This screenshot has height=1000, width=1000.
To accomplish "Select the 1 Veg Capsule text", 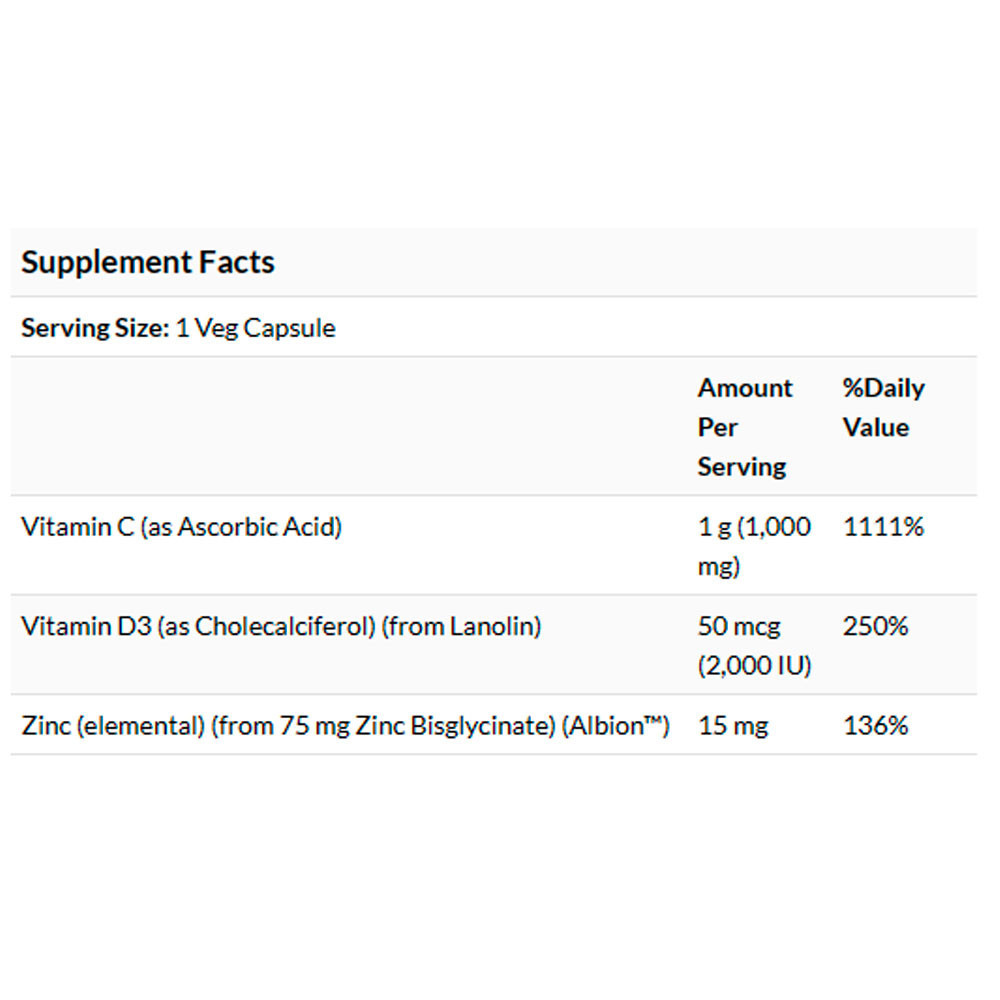I will (x=256, y=328).
